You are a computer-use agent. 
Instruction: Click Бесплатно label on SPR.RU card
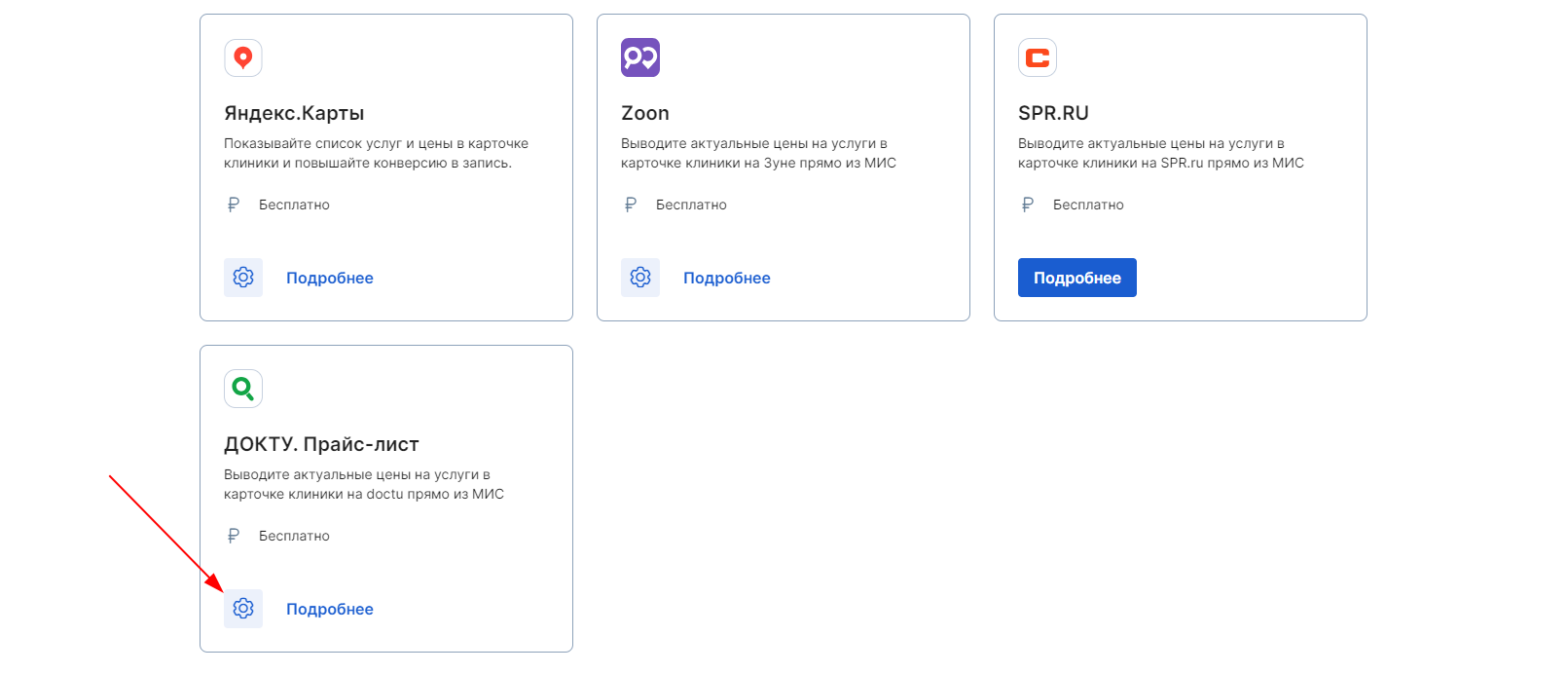1088,205
